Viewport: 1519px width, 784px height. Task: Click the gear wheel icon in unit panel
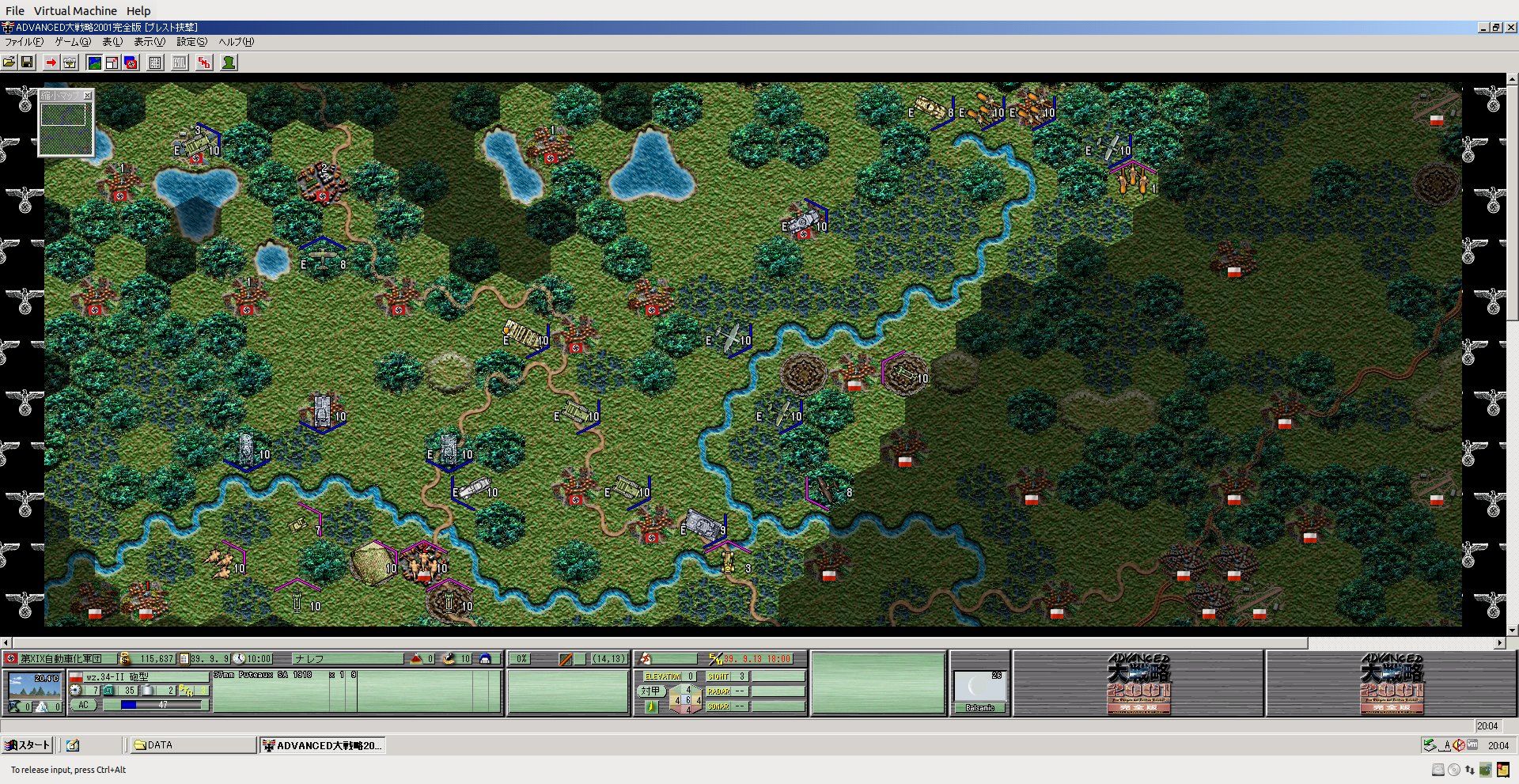tap(75, 691)
